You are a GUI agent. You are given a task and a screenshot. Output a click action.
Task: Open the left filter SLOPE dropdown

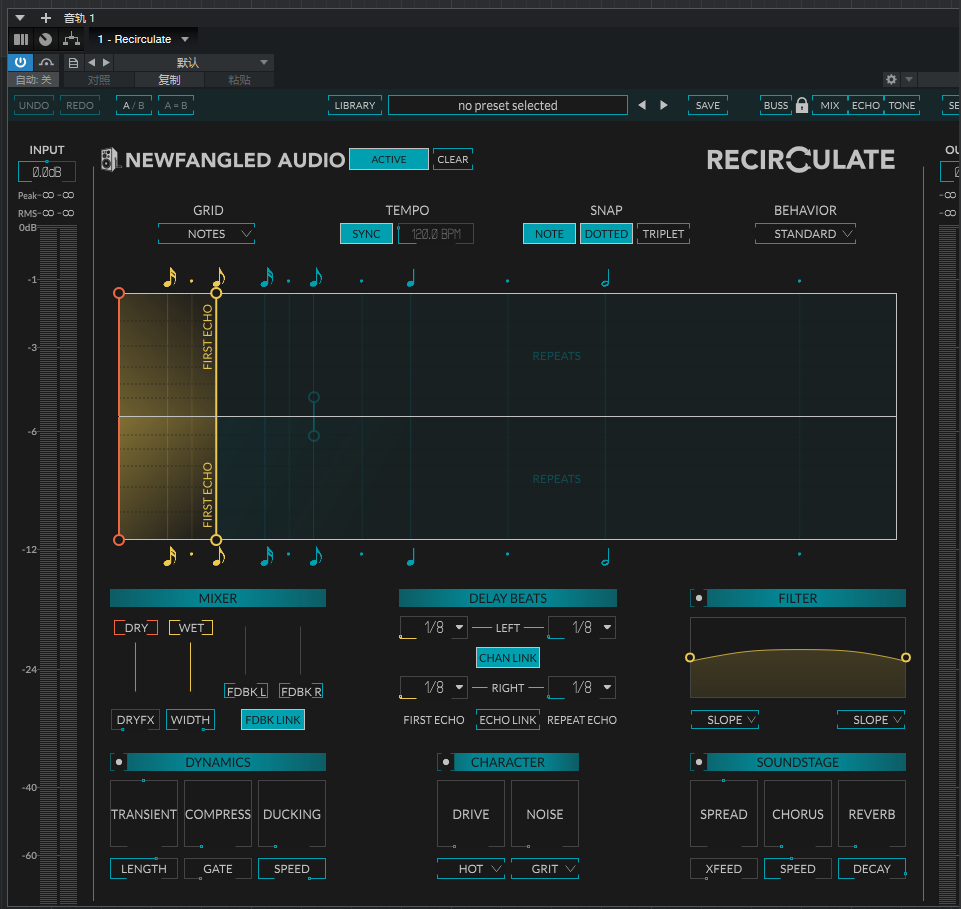click(724, 720)
